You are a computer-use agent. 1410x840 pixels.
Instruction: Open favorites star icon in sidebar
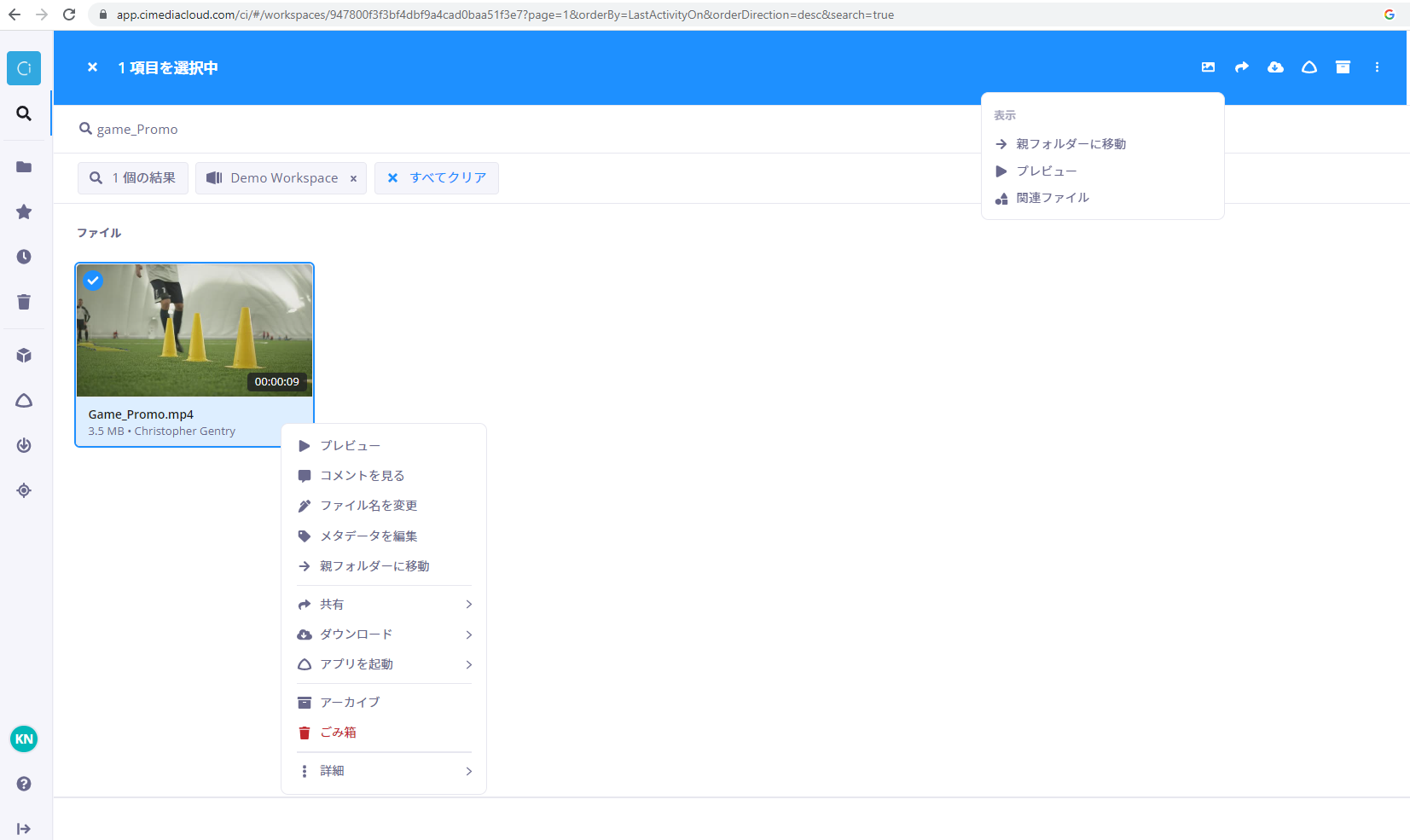tap(24, 211)
